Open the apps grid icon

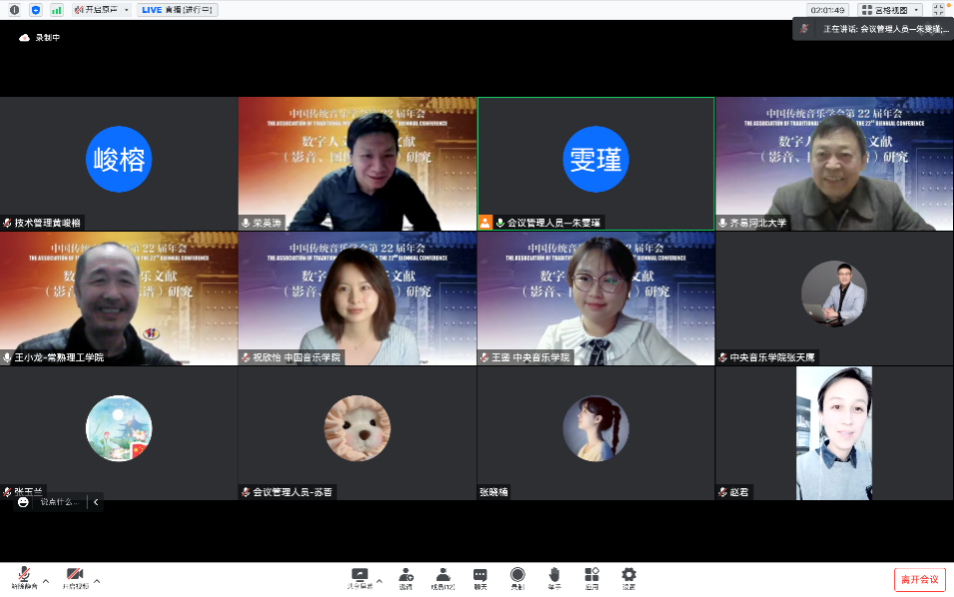click(591, 575)
